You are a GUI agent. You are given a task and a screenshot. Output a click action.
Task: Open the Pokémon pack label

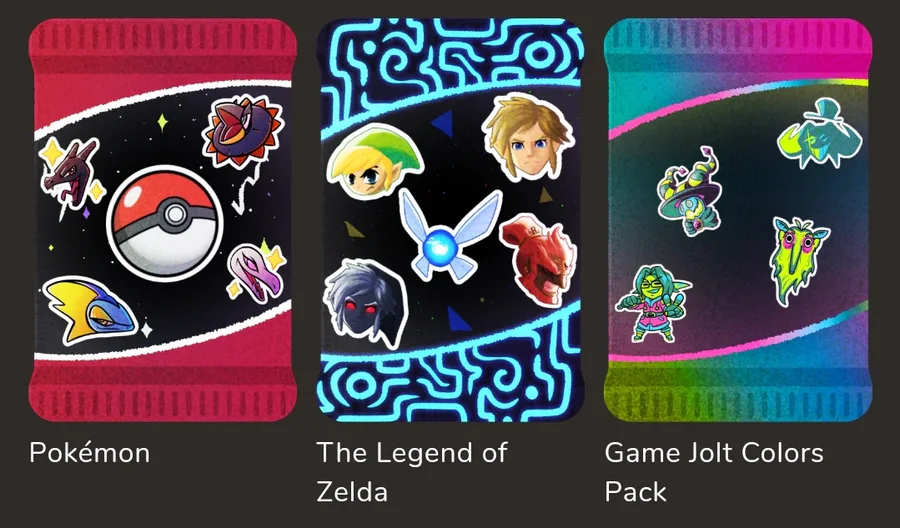point(90,453)
